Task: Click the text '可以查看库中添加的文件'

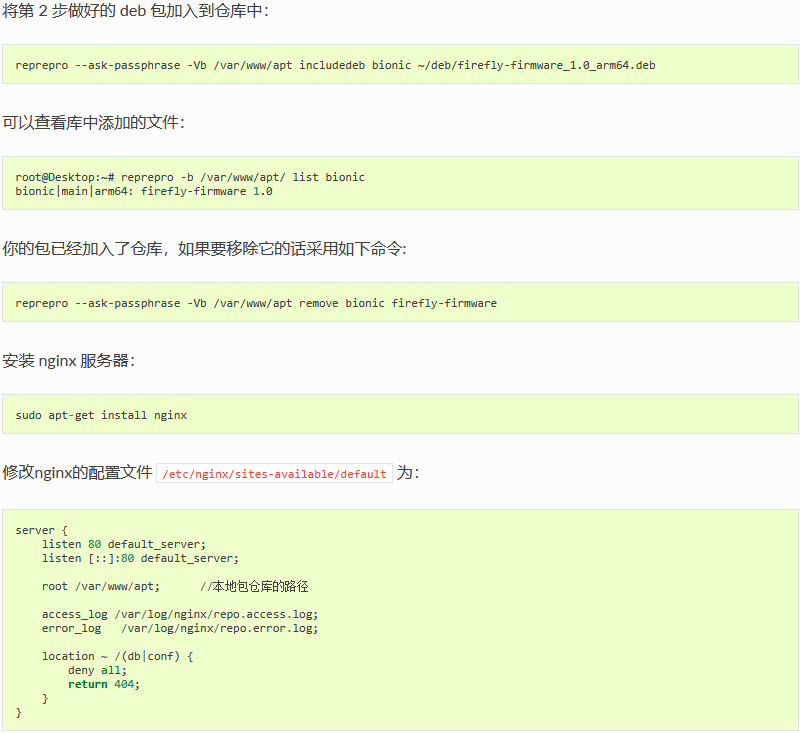Action: pos(93,122)
